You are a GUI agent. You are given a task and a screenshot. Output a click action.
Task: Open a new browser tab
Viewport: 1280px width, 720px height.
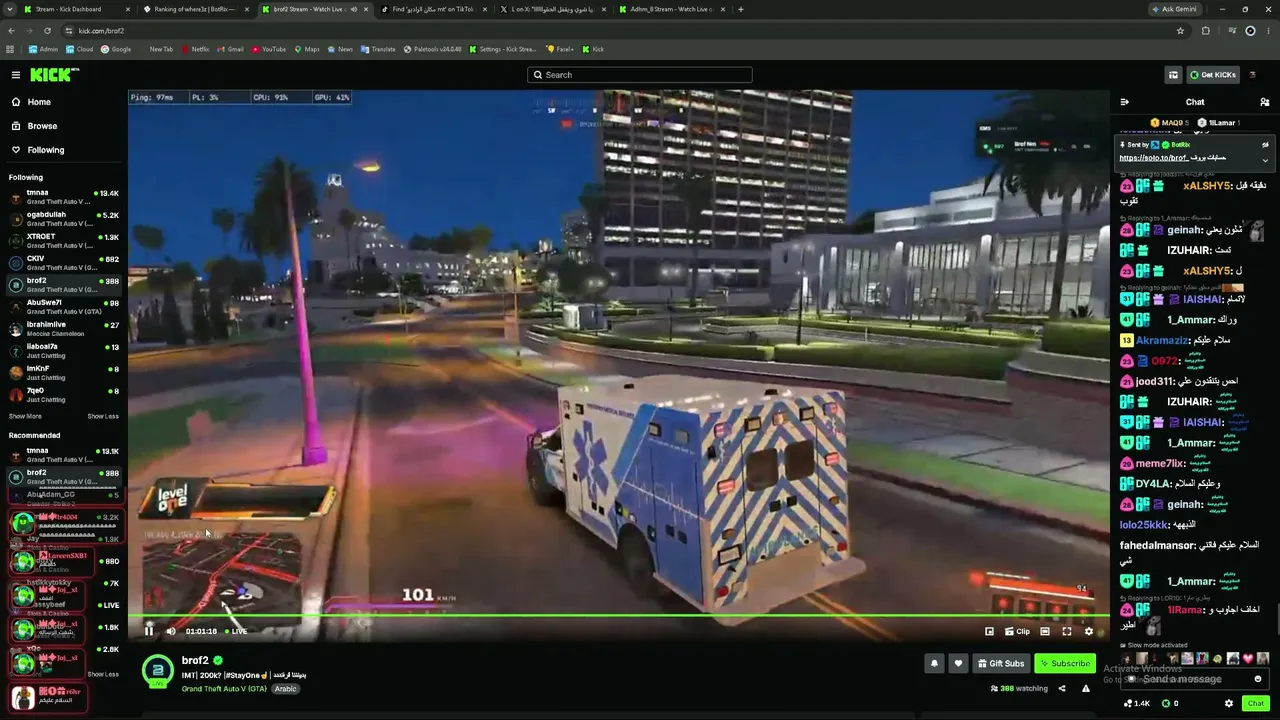(740, 9)
